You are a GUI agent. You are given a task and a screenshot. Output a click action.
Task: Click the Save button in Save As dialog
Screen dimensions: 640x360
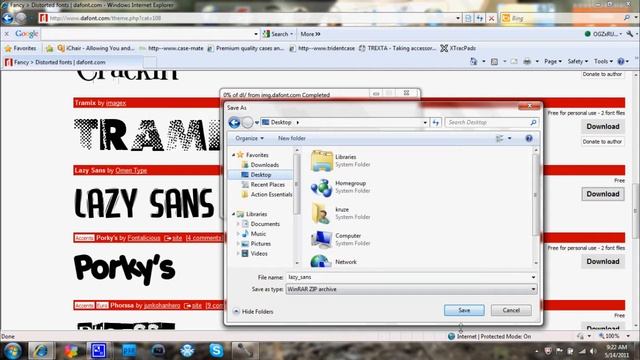pos(464,310)
